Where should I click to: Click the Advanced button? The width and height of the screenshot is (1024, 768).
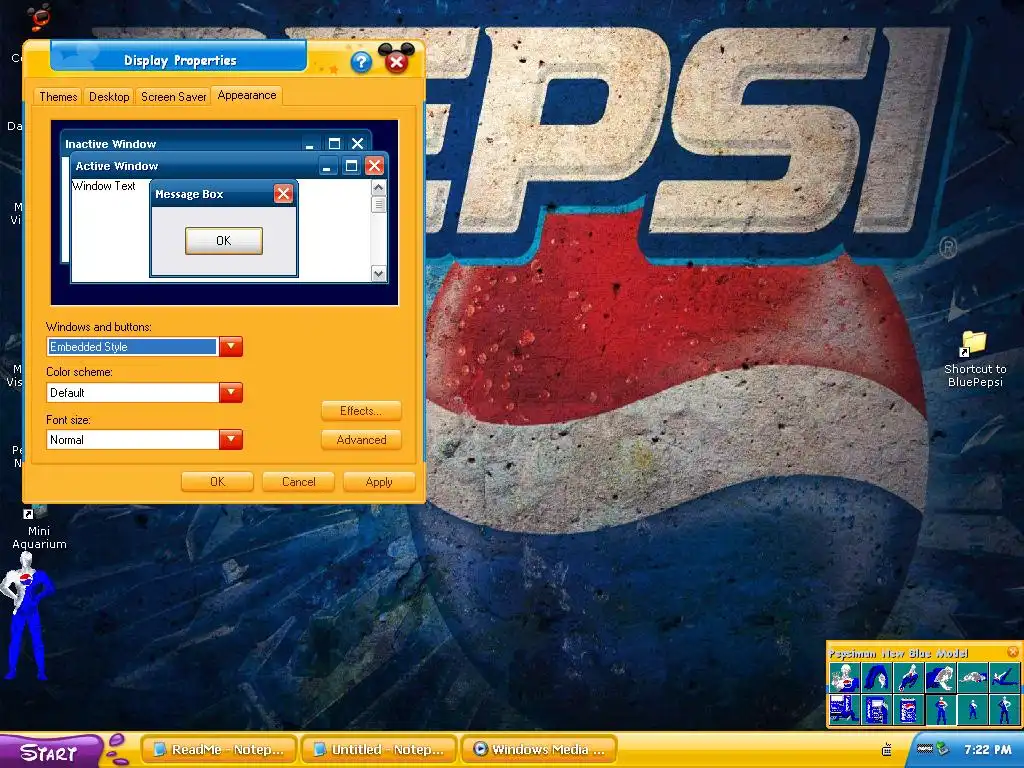coord(361,440)
